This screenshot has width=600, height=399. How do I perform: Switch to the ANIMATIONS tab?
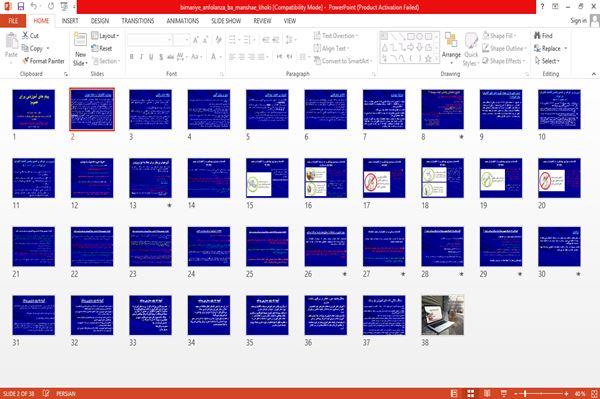point(183,21)
